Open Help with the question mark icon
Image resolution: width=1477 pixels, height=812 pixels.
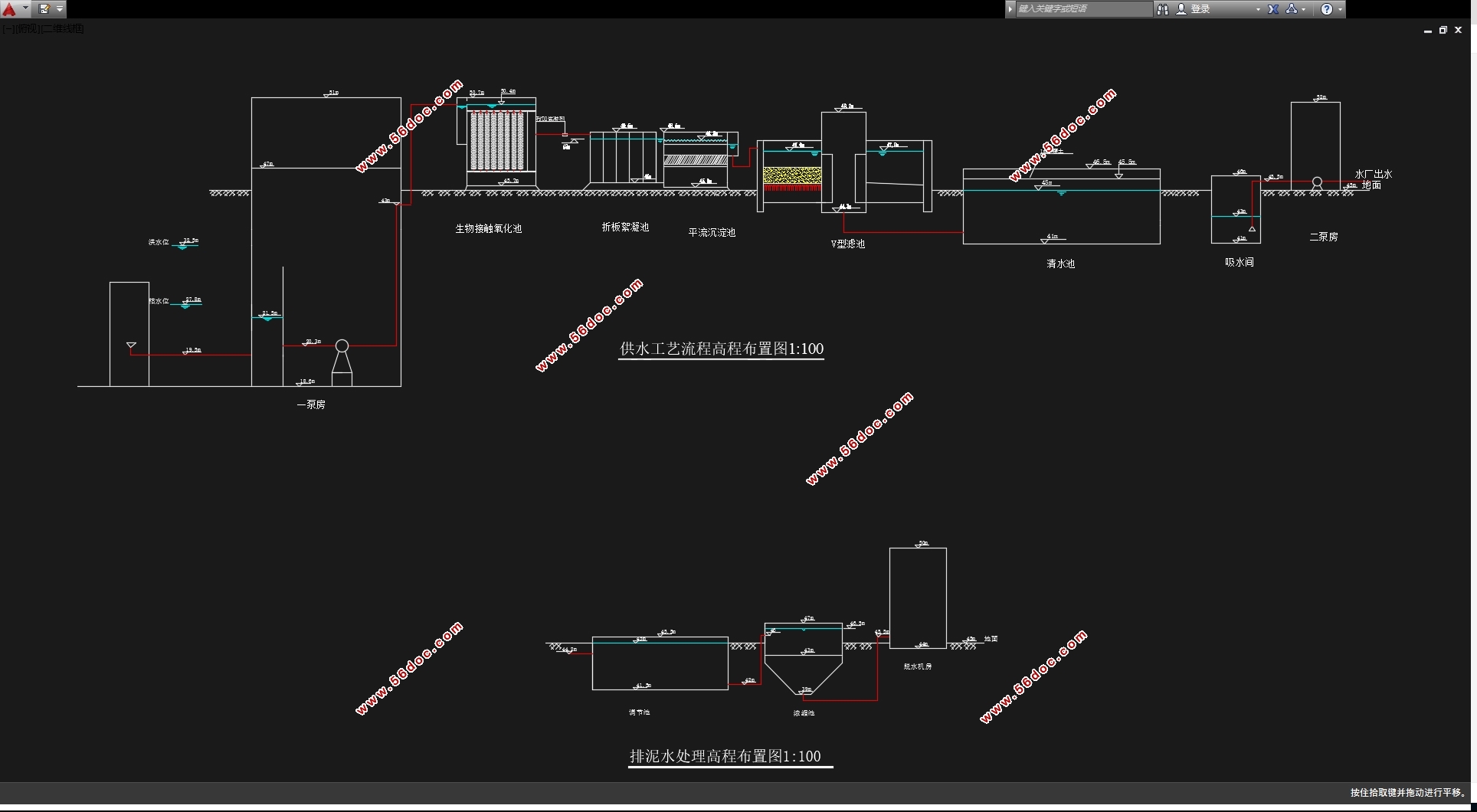pyautogui.click(x=1327, y=9)
